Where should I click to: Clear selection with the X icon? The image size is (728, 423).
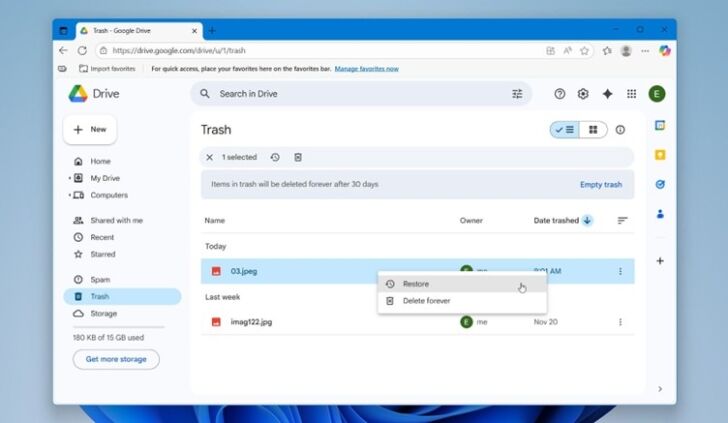click(209, 157)
